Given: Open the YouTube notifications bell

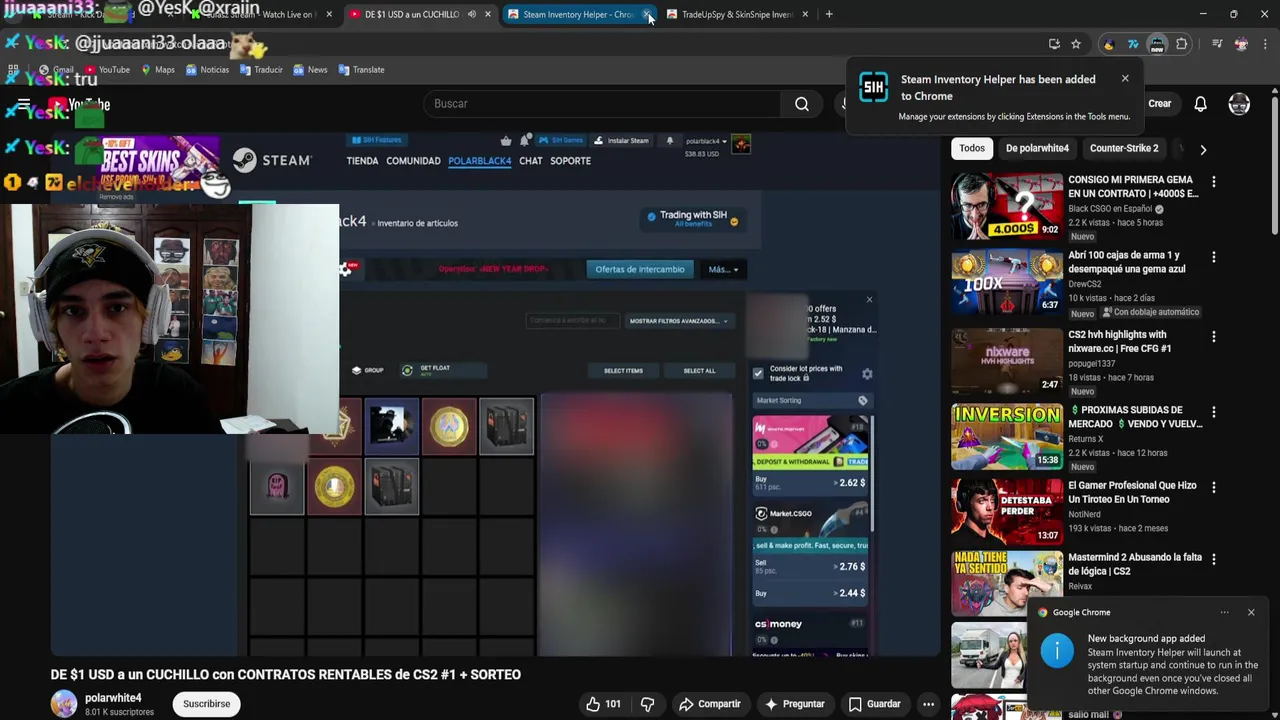Looking at the screenshot, I should pyautogui.click(x=1200, y=104).
